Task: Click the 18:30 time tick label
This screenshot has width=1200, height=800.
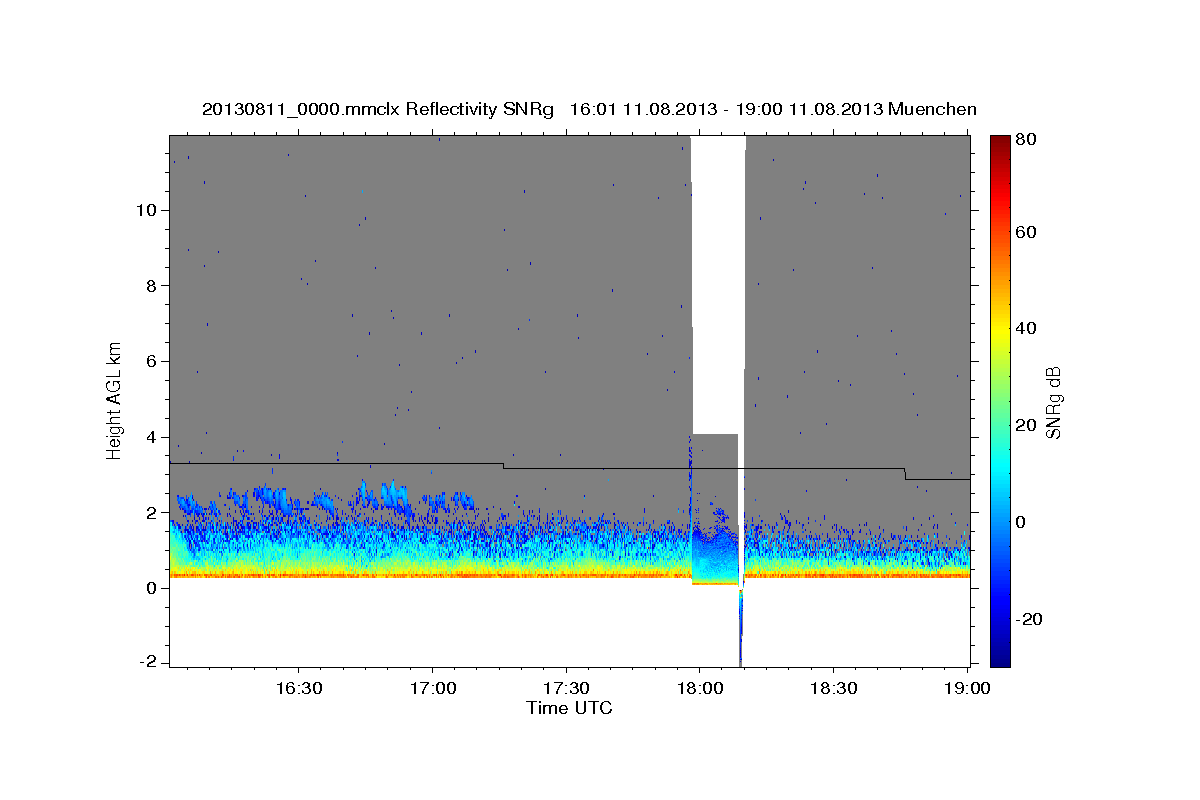Action: click(833, 688)
